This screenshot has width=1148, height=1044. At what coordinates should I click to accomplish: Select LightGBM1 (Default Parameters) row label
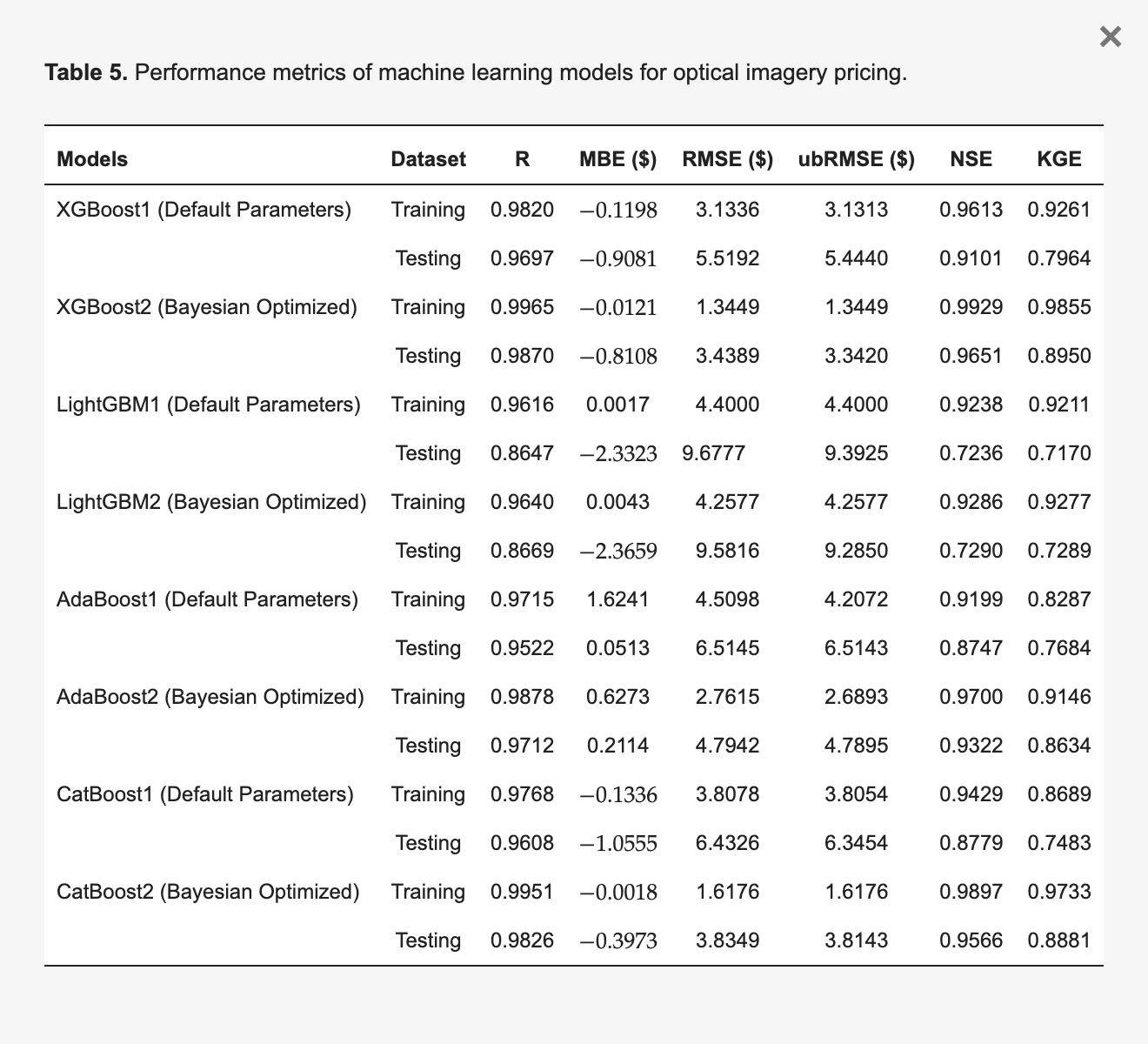(209, 405)
